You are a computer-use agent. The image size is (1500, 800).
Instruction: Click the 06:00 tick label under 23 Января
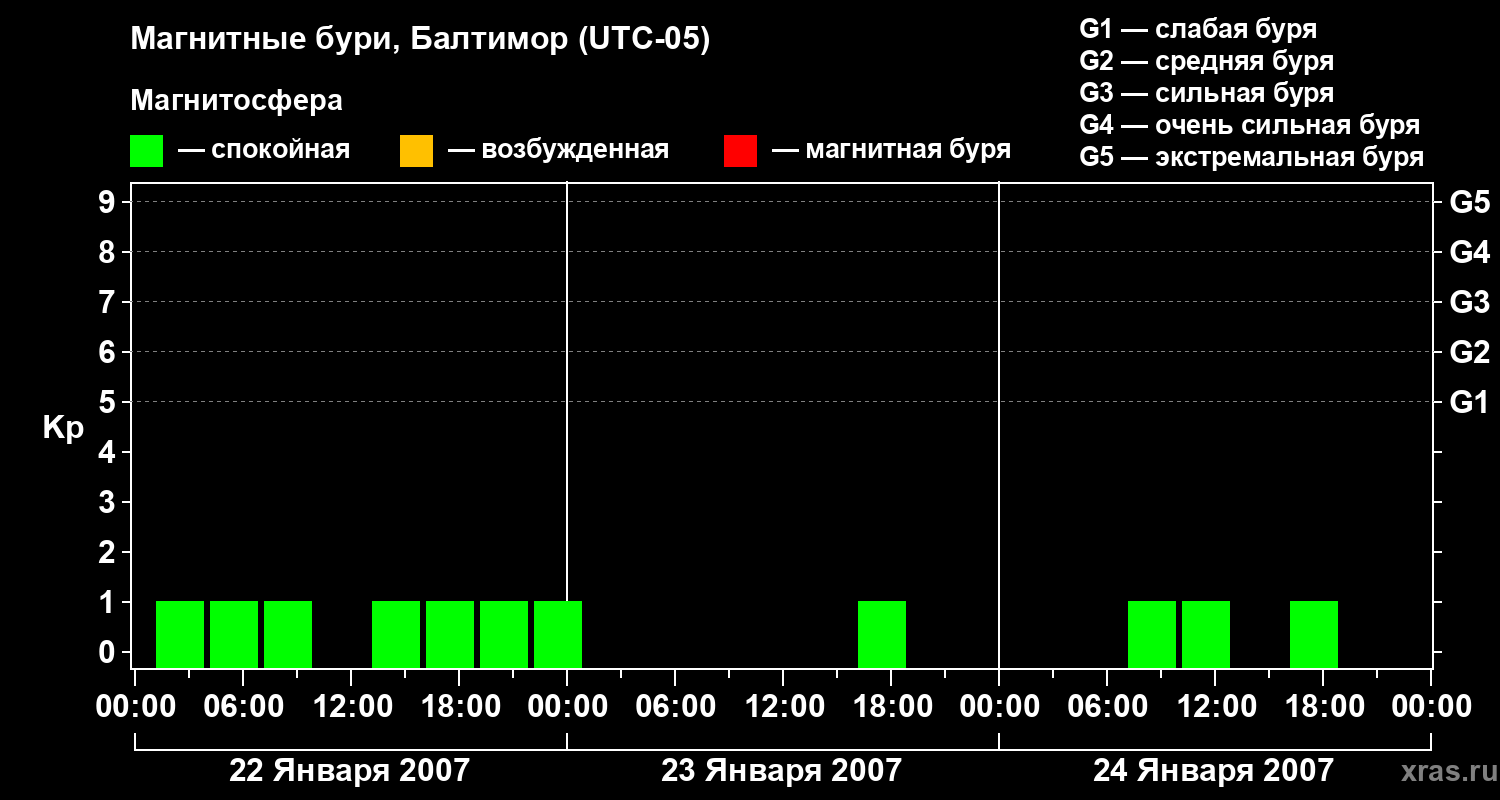(675, 707)
